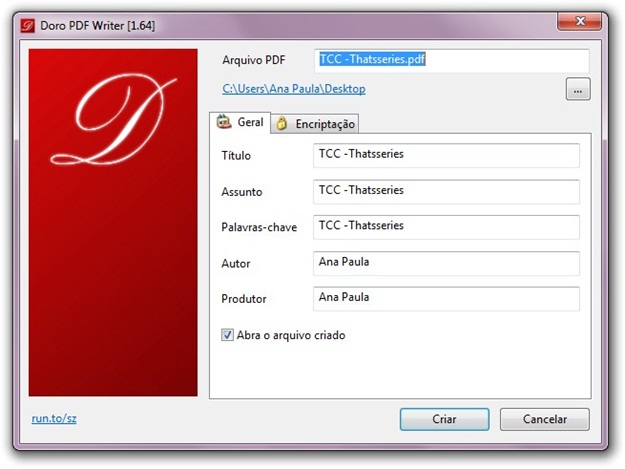
Task: Click the Arquivo PDF filename field
Action: 452,61
